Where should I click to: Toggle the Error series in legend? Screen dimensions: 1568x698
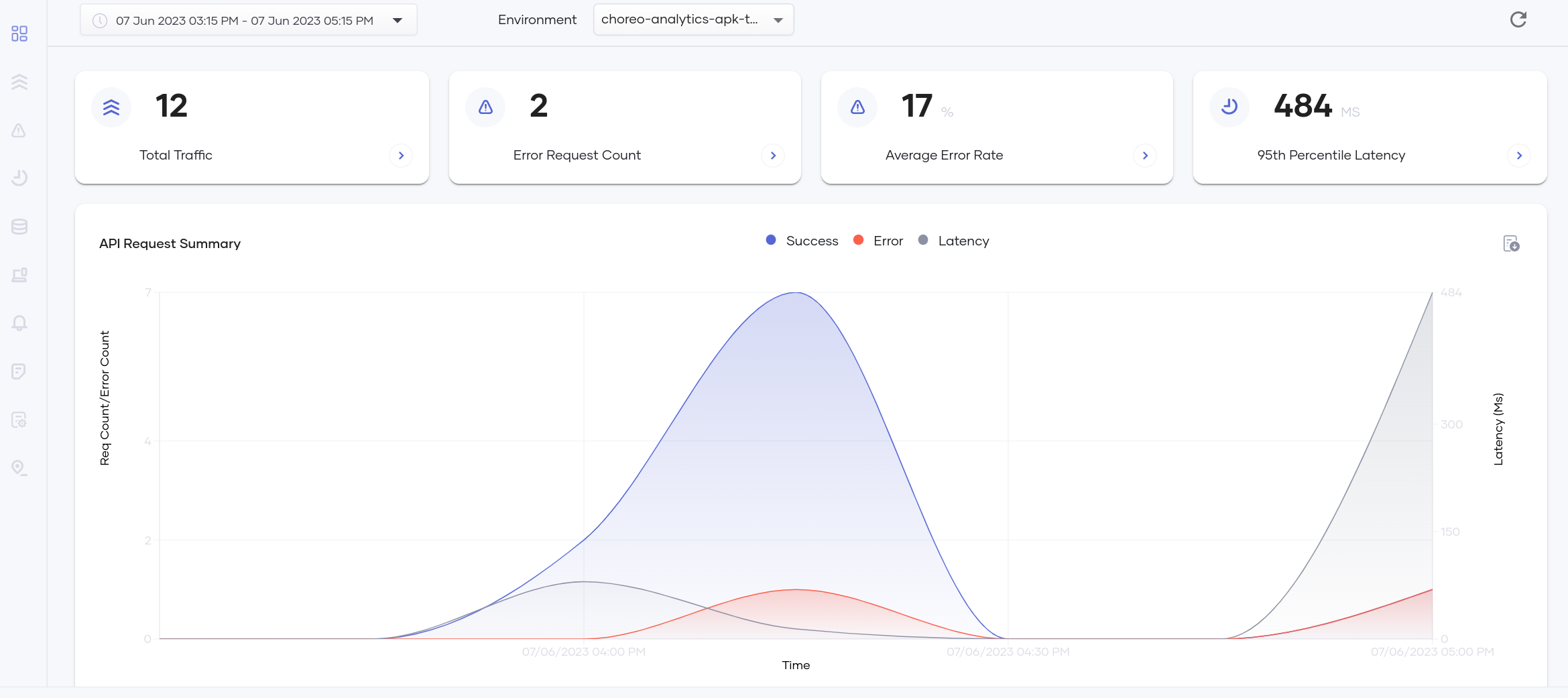[x=878, y=241]
